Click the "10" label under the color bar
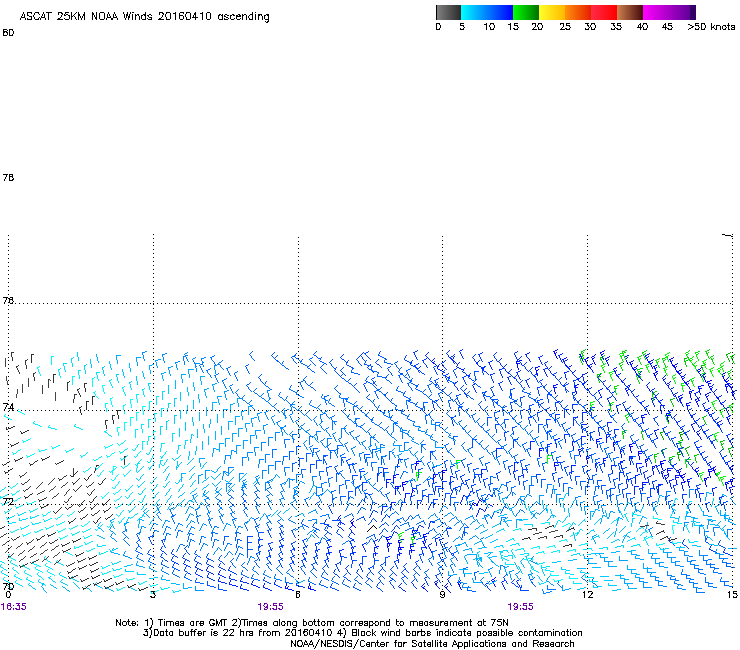Image resolution: width=740 pixels, height=650 pixels. 489,27
